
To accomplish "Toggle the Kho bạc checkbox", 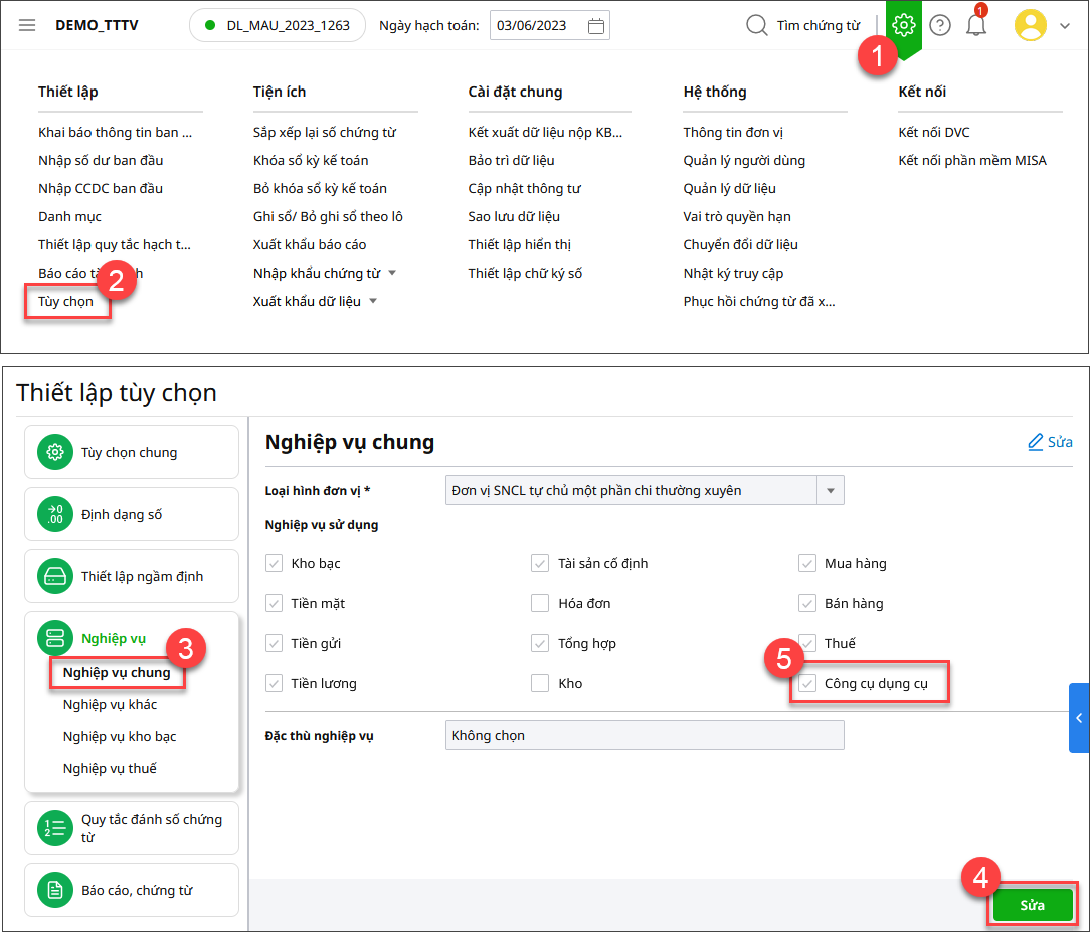I will 274,564.
